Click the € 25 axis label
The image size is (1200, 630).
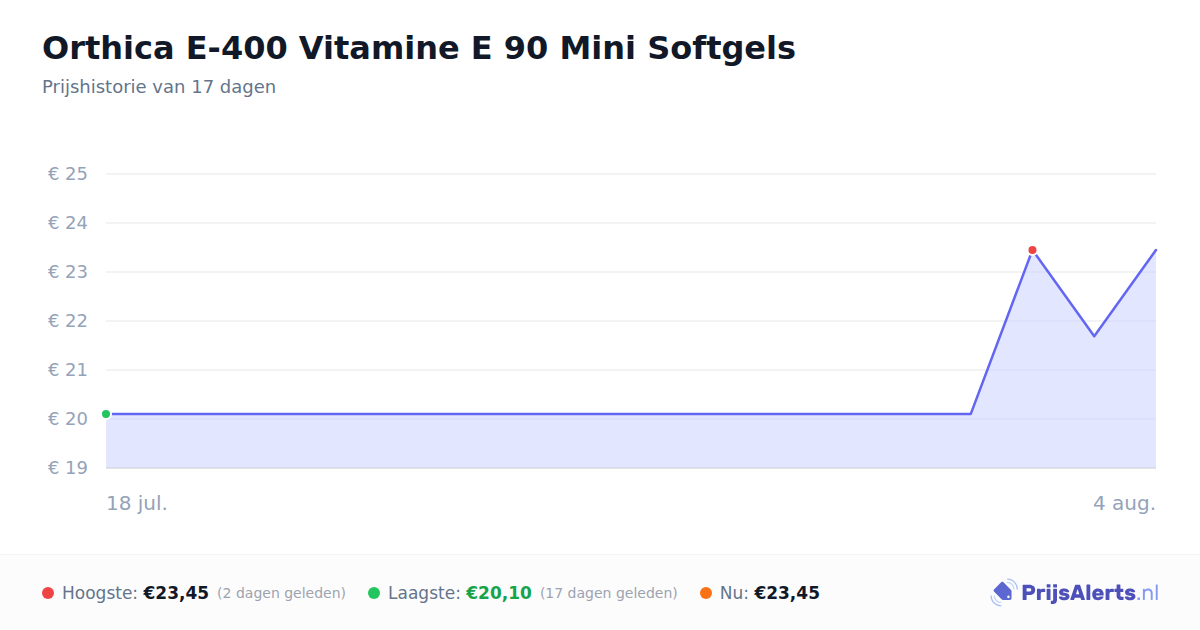point(68,174)
